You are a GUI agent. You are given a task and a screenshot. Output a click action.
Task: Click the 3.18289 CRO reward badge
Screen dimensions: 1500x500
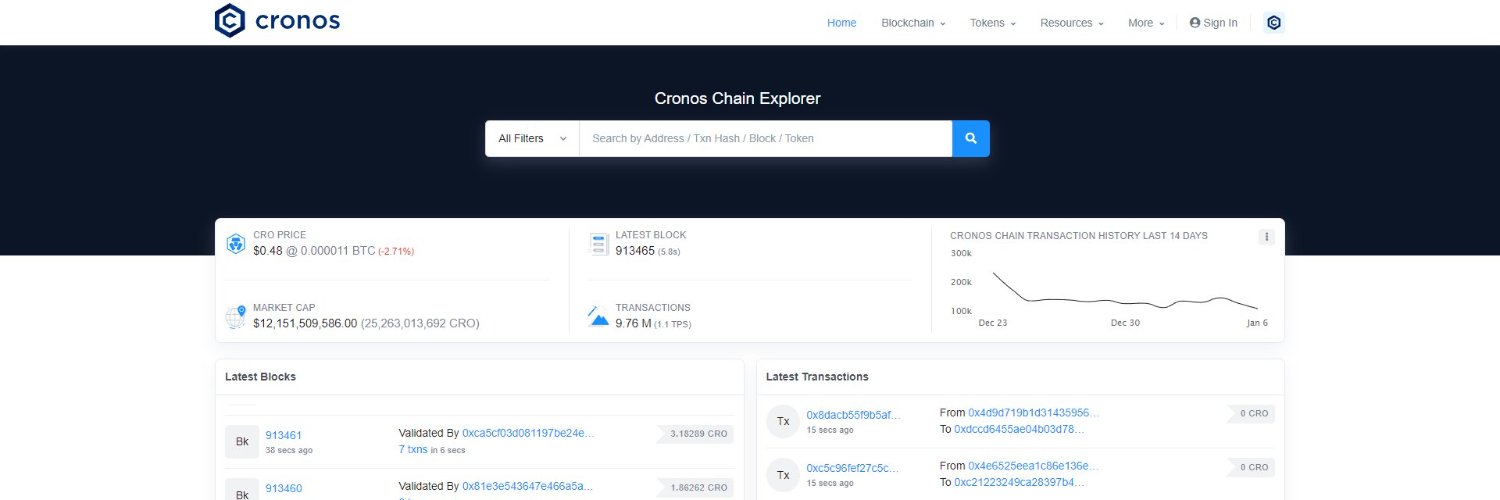pos(695,434)
